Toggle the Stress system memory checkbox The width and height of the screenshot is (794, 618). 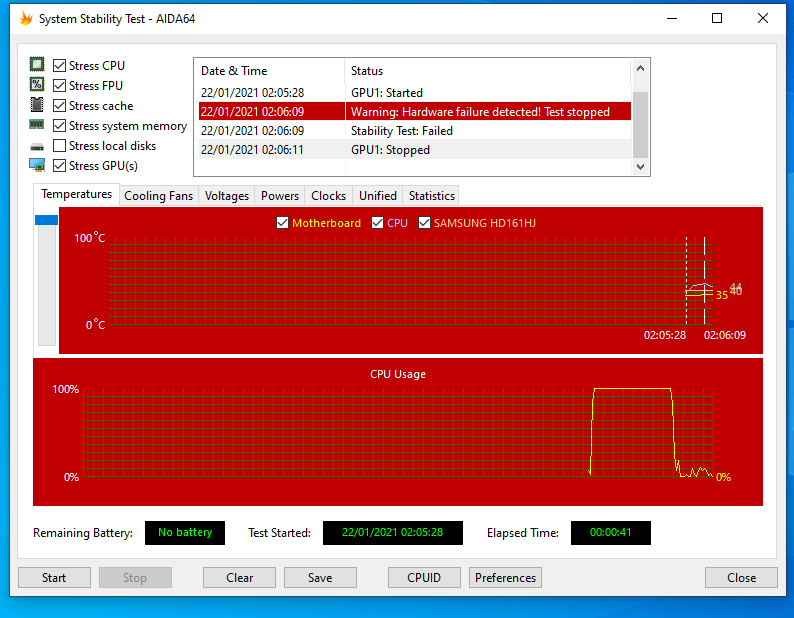tap(59, 126)
